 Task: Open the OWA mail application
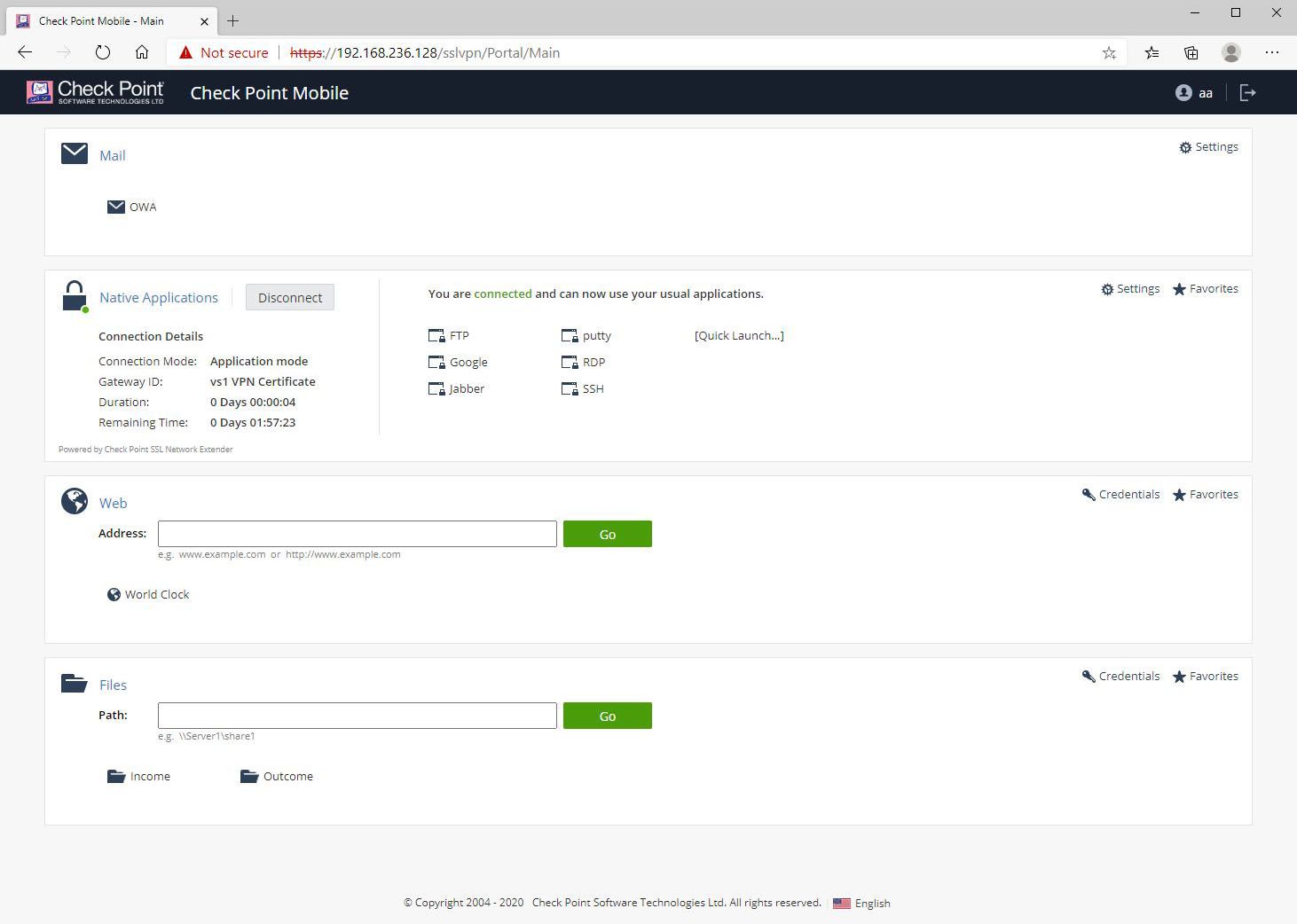click(x=143, y=207)
